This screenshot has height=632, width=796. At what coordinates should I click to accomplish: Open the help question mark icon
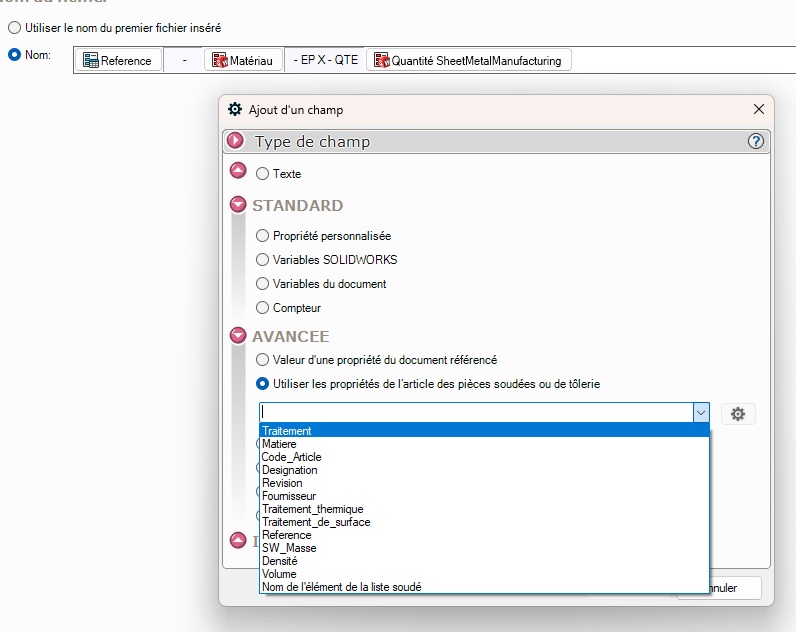pos(756,142)
